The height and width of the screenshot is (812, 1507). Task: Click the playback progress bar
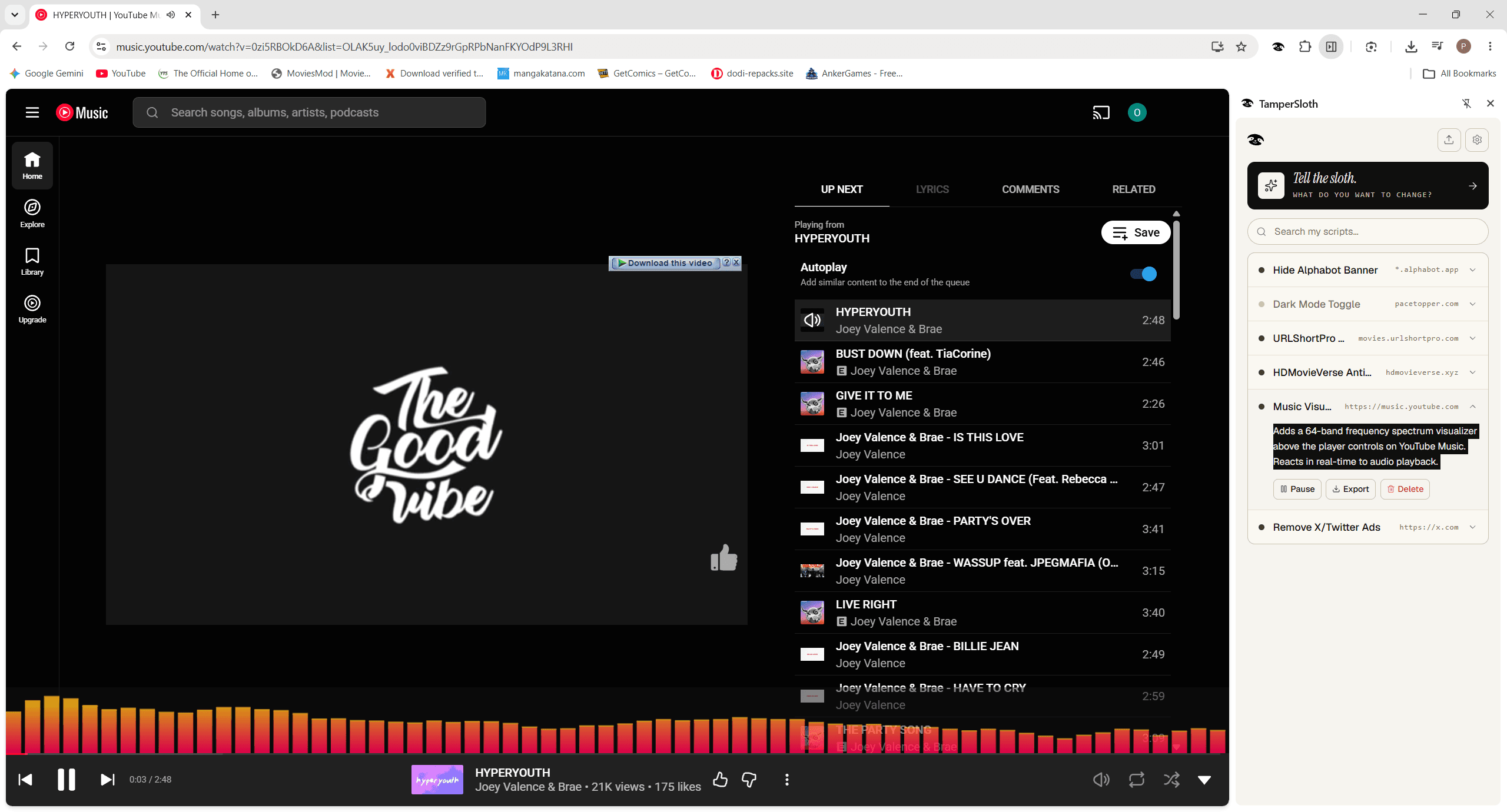coord(618,753)
